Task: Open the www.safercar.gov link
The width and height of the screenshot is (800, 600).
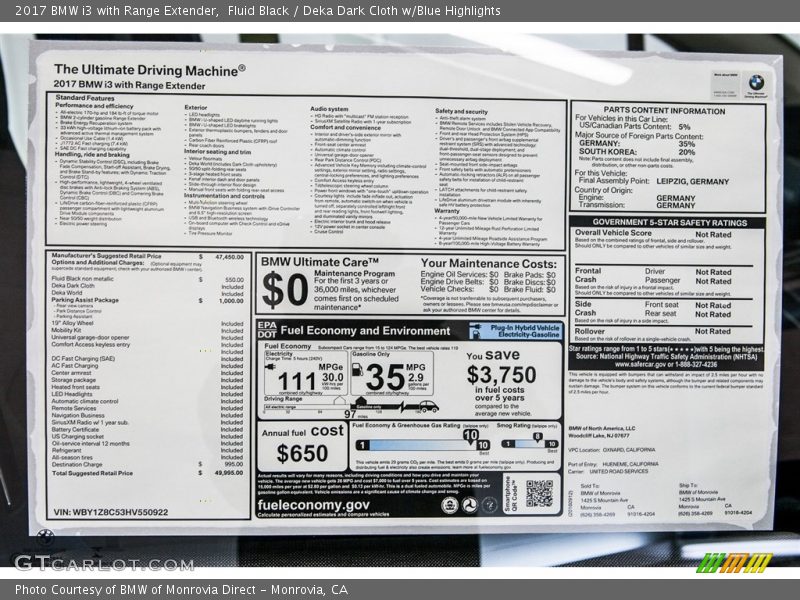Action: click(x=639, y=365)
